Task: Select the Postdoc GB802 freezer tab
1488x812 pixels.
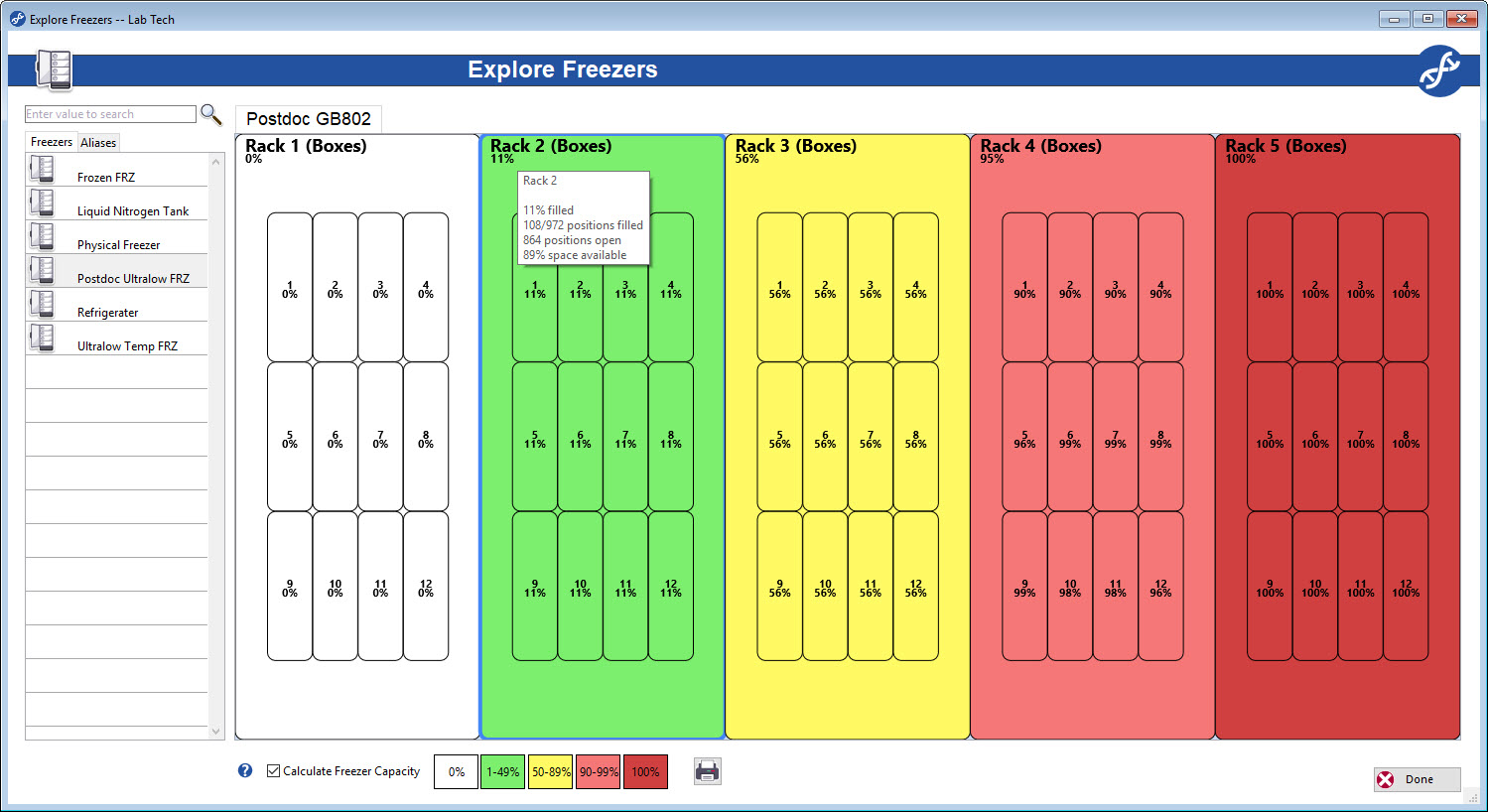Action: pyautogui.click(x=308, y=117)
